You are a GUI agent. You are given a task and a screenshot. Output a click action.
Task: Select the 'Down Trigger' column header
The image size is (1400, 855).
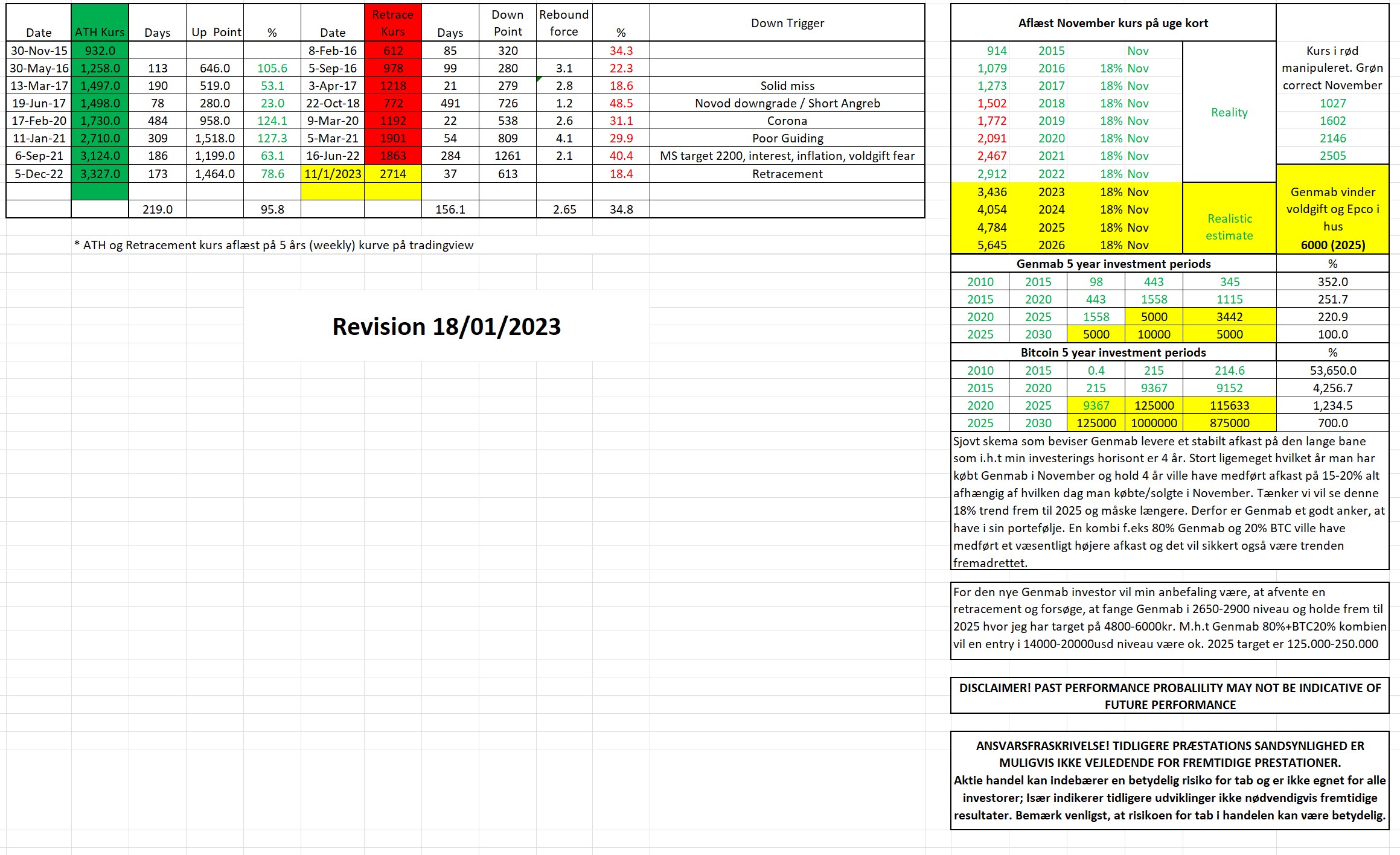click(787, 23)
